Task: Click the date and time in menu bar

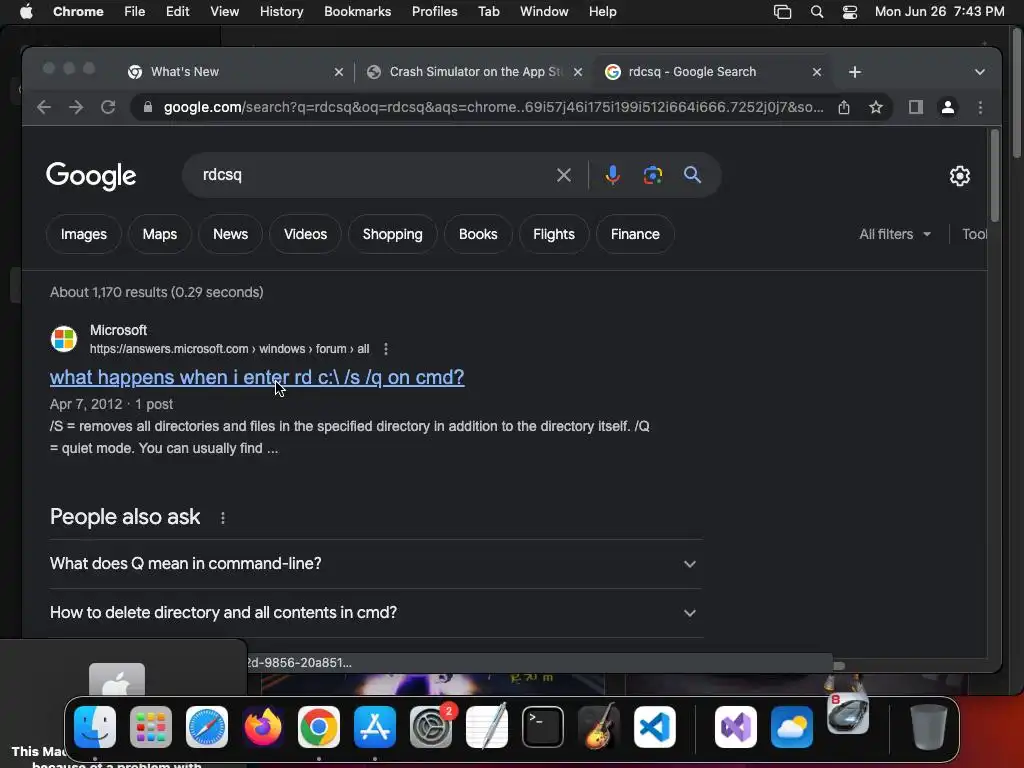Action: [x=939, y=12]
